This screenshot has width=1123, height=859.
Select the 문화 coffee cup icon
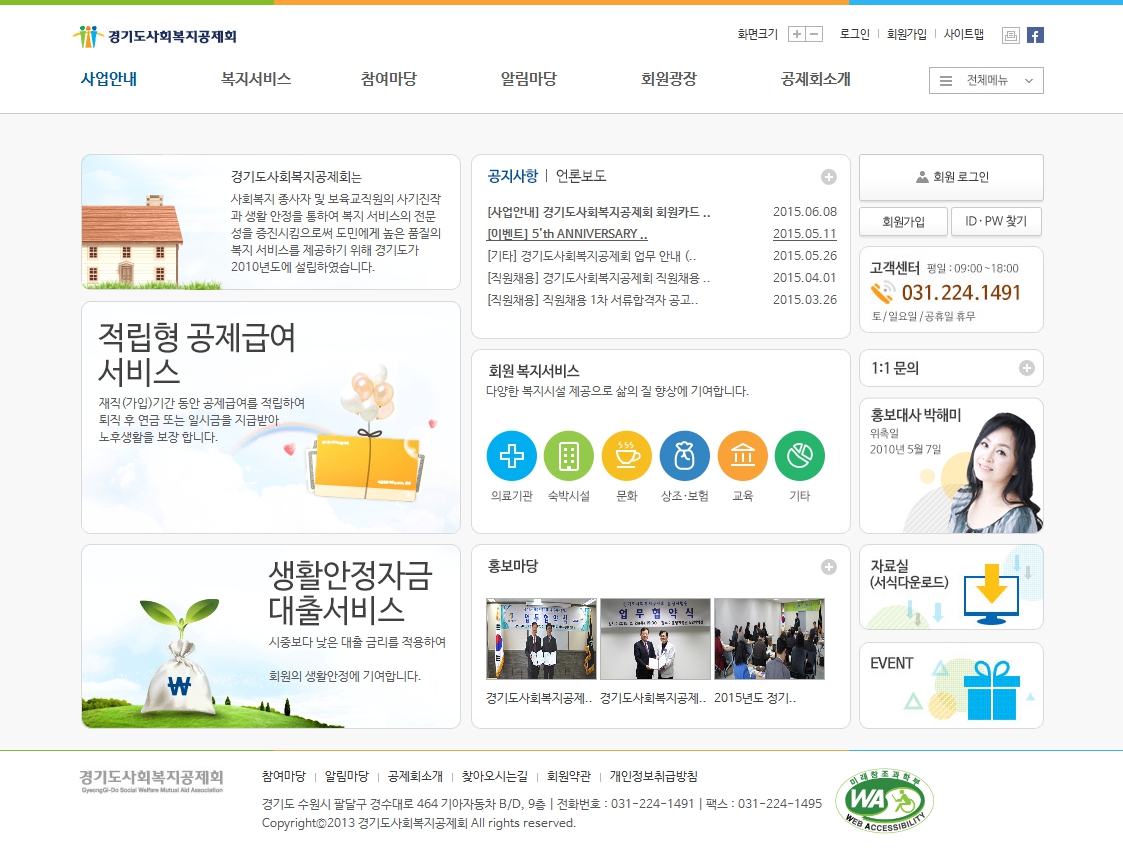pyautogui.click(x=626, y=456)
